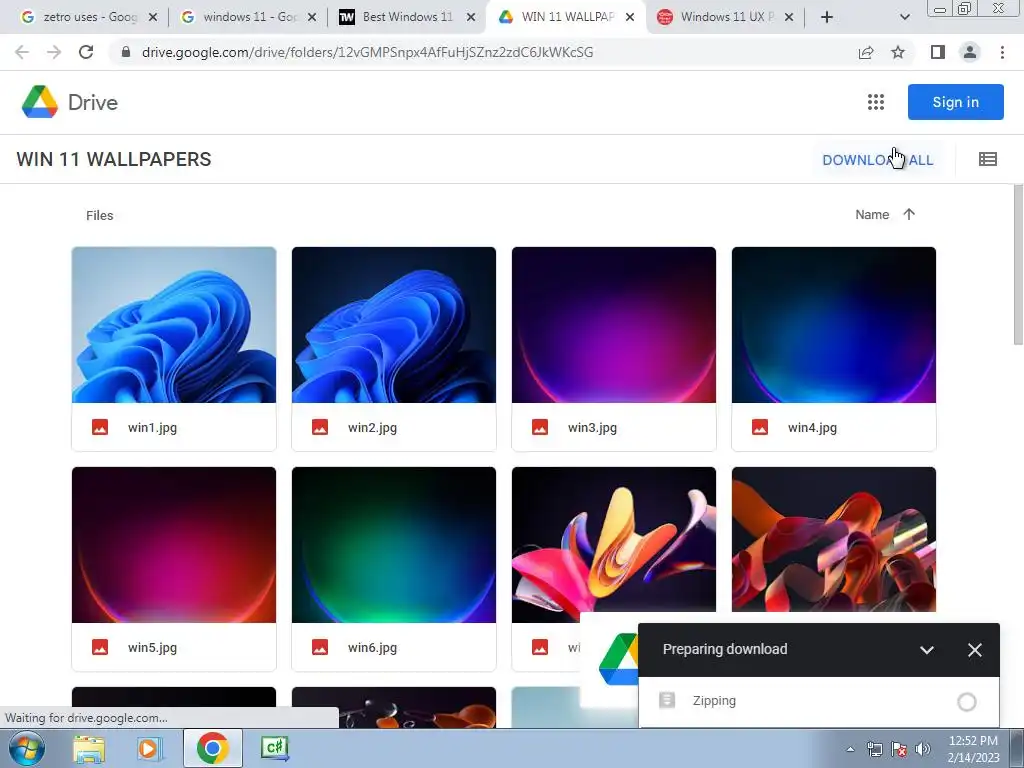Click the win2.jpg file name

pyautogui.click(x=372, y=428)
